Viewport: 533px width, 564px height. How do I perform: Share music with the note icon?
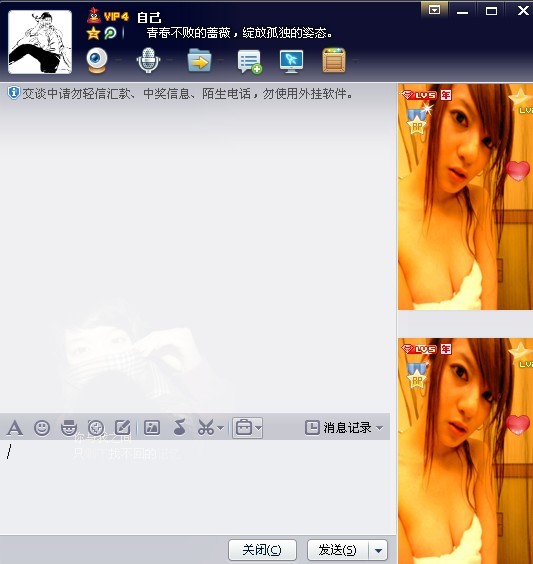click(179, 427)
